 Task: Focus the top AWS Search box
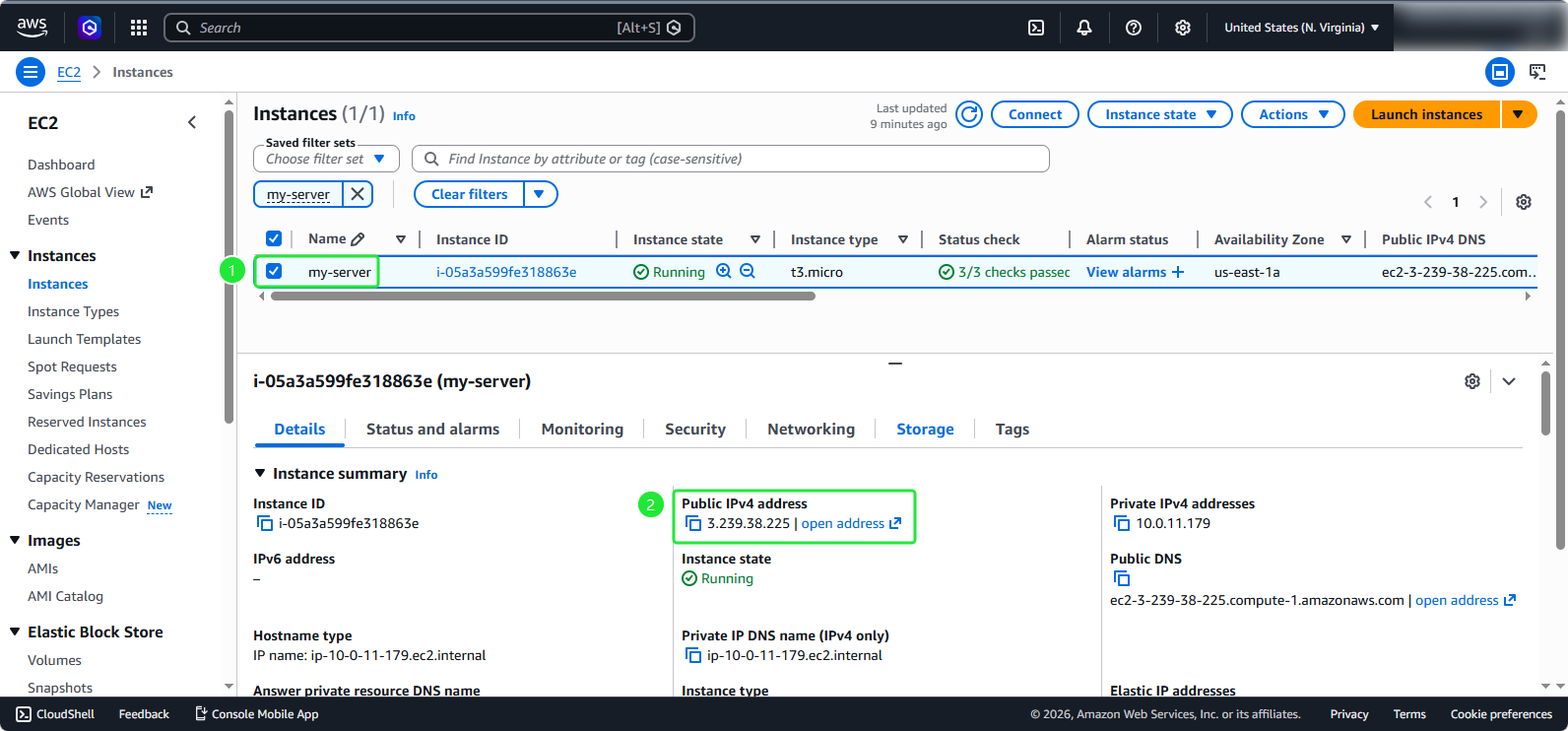(429, 28)
